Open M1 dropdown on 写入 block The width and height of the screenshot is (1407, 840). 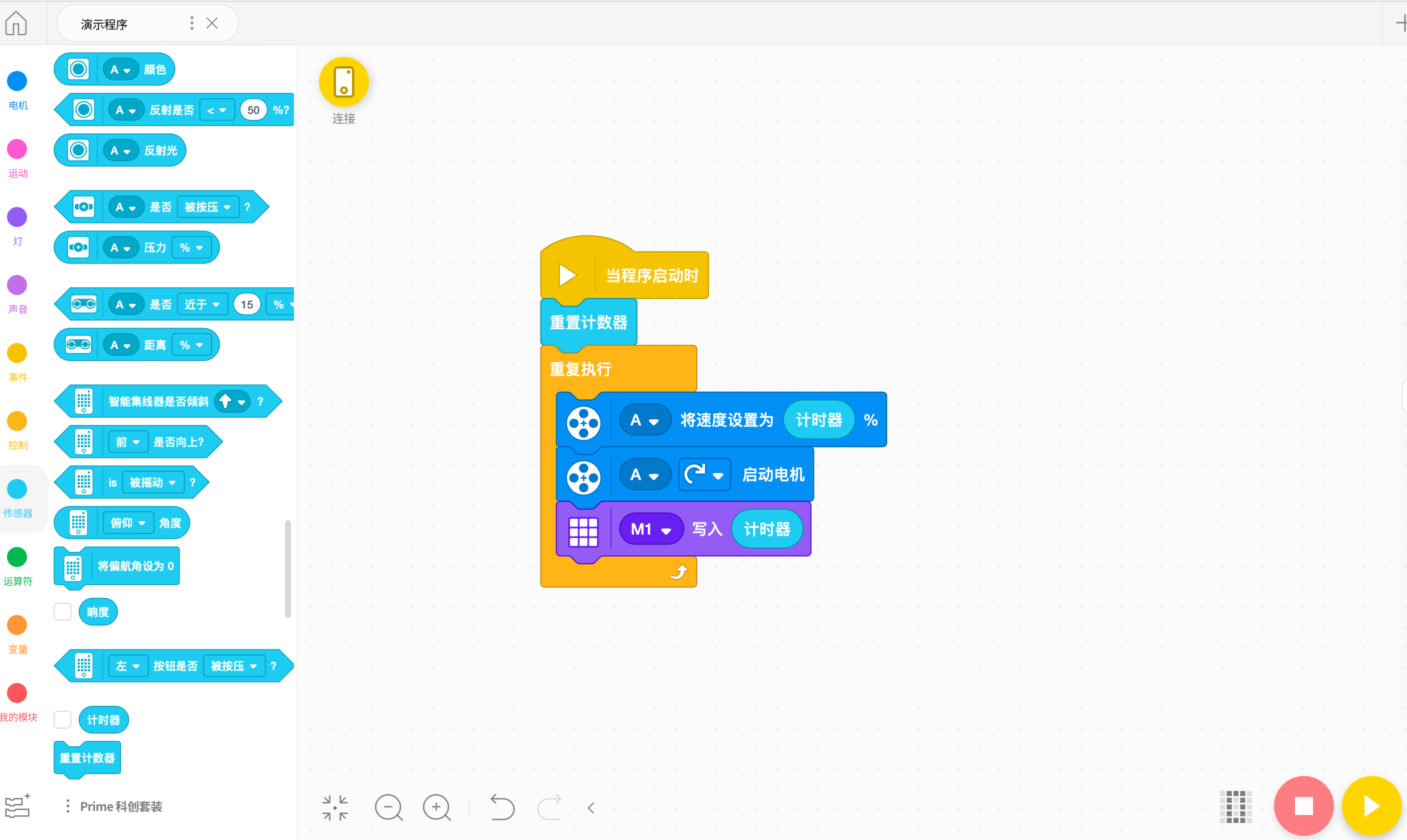(x=651, y=529)
